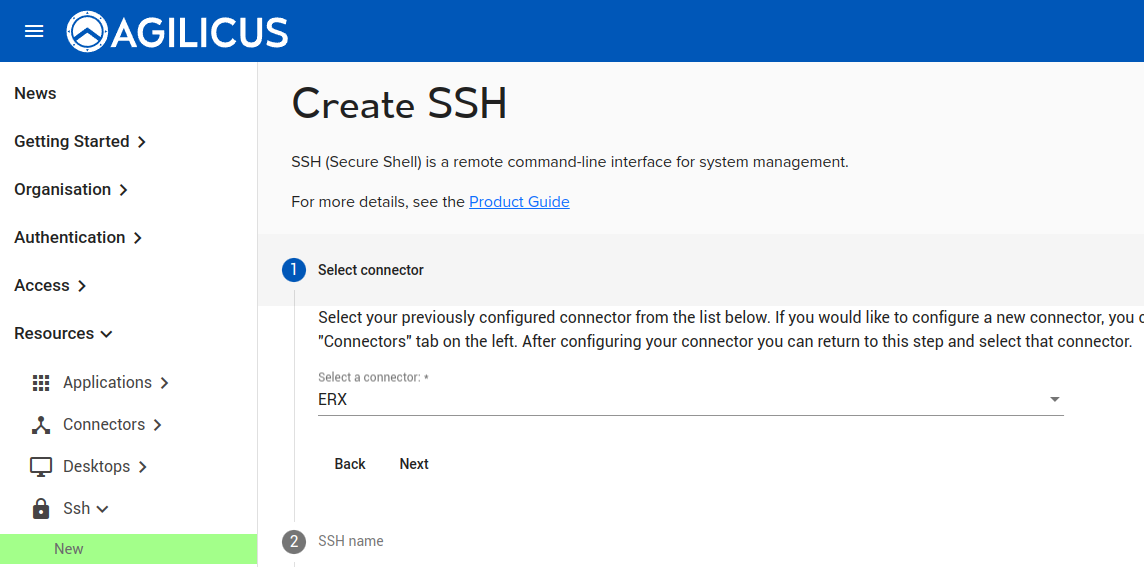Click the Applications grid icon
This screenshot has height=567, width=1144.
coord(41,383)
